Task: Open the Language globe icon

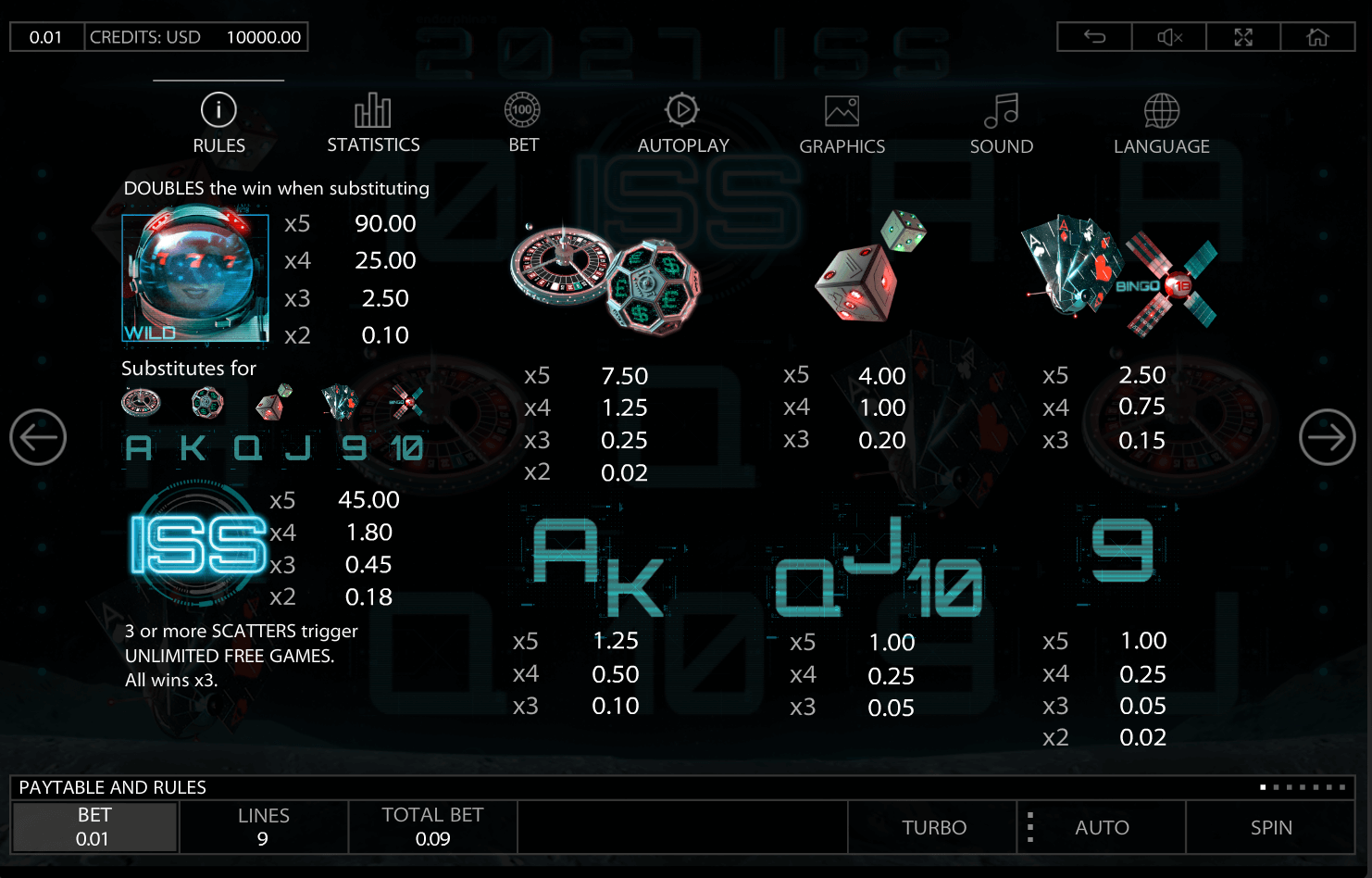Action: tap(1161, 111)
